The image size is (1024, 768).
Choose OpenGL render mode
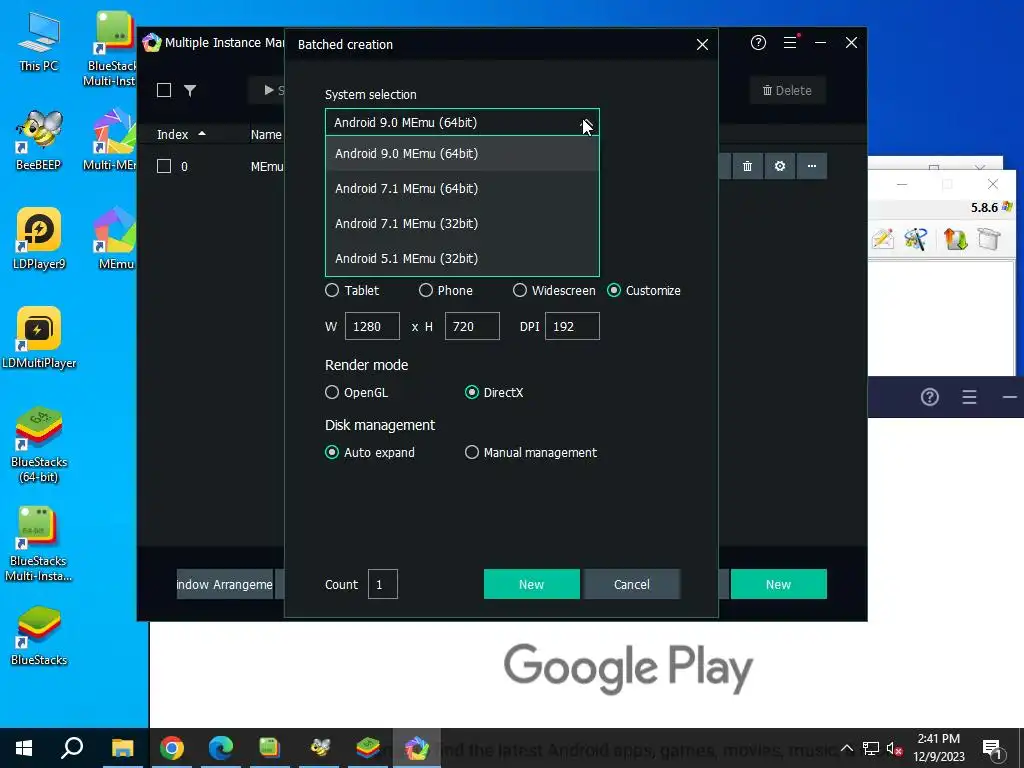(x=332, y=392)
